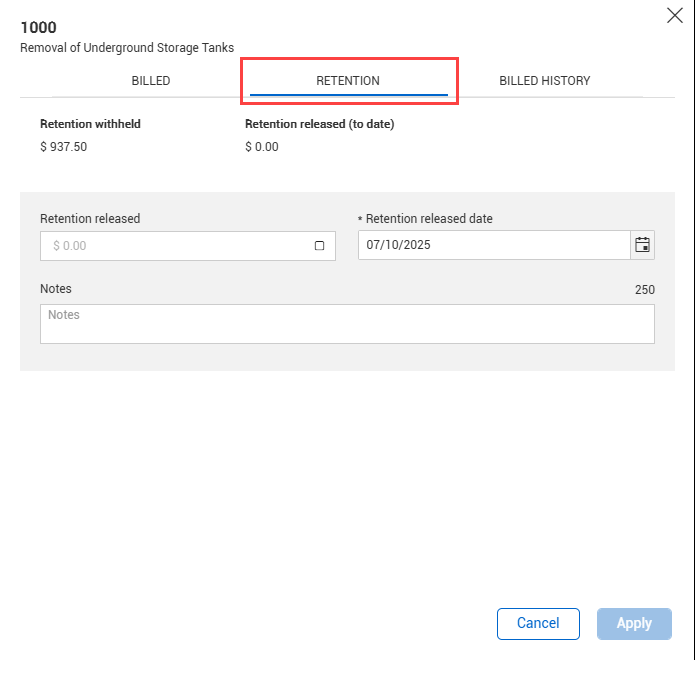Click the 1000 item number heading

tap(38, 28)
